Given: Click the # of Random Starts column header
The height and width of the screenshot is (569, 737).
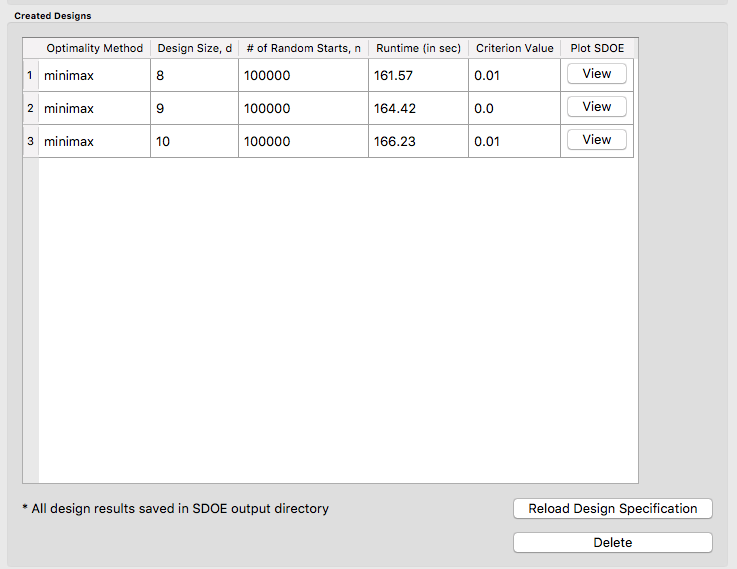Looking at the screenshot, I should 303,48.
